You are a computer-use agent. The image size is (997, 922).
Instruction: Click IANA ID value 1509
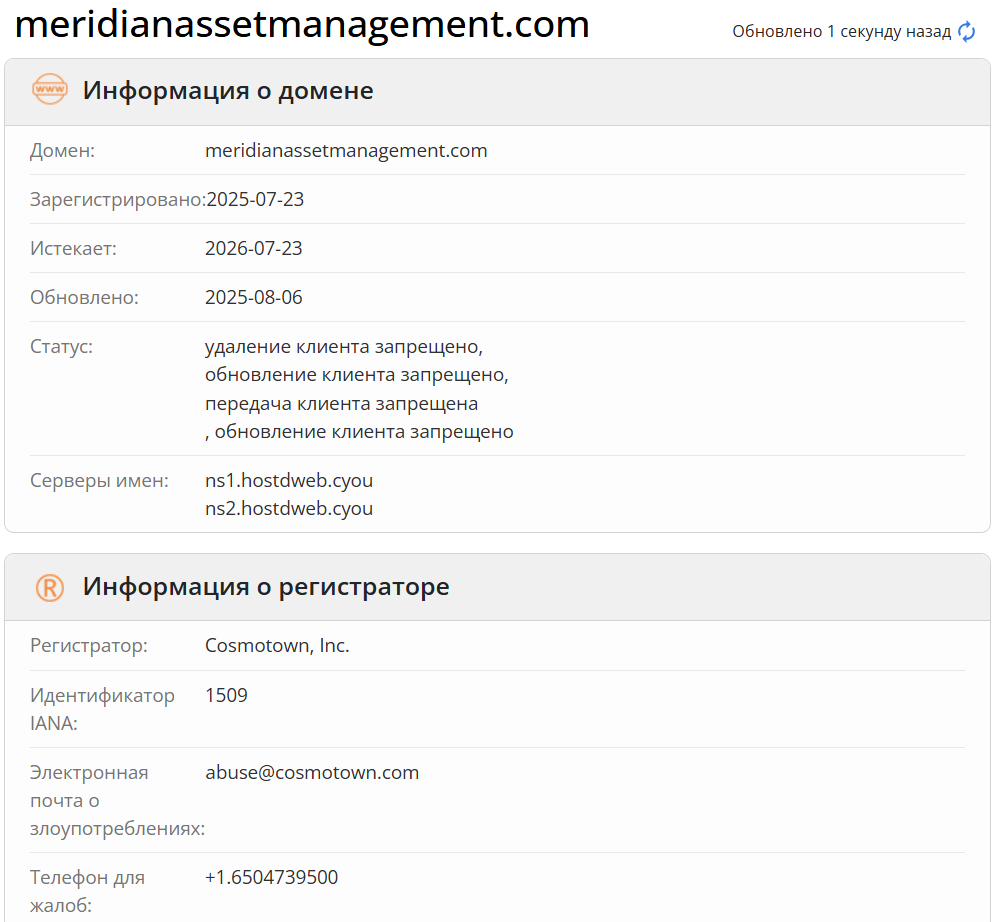[226, 695]
